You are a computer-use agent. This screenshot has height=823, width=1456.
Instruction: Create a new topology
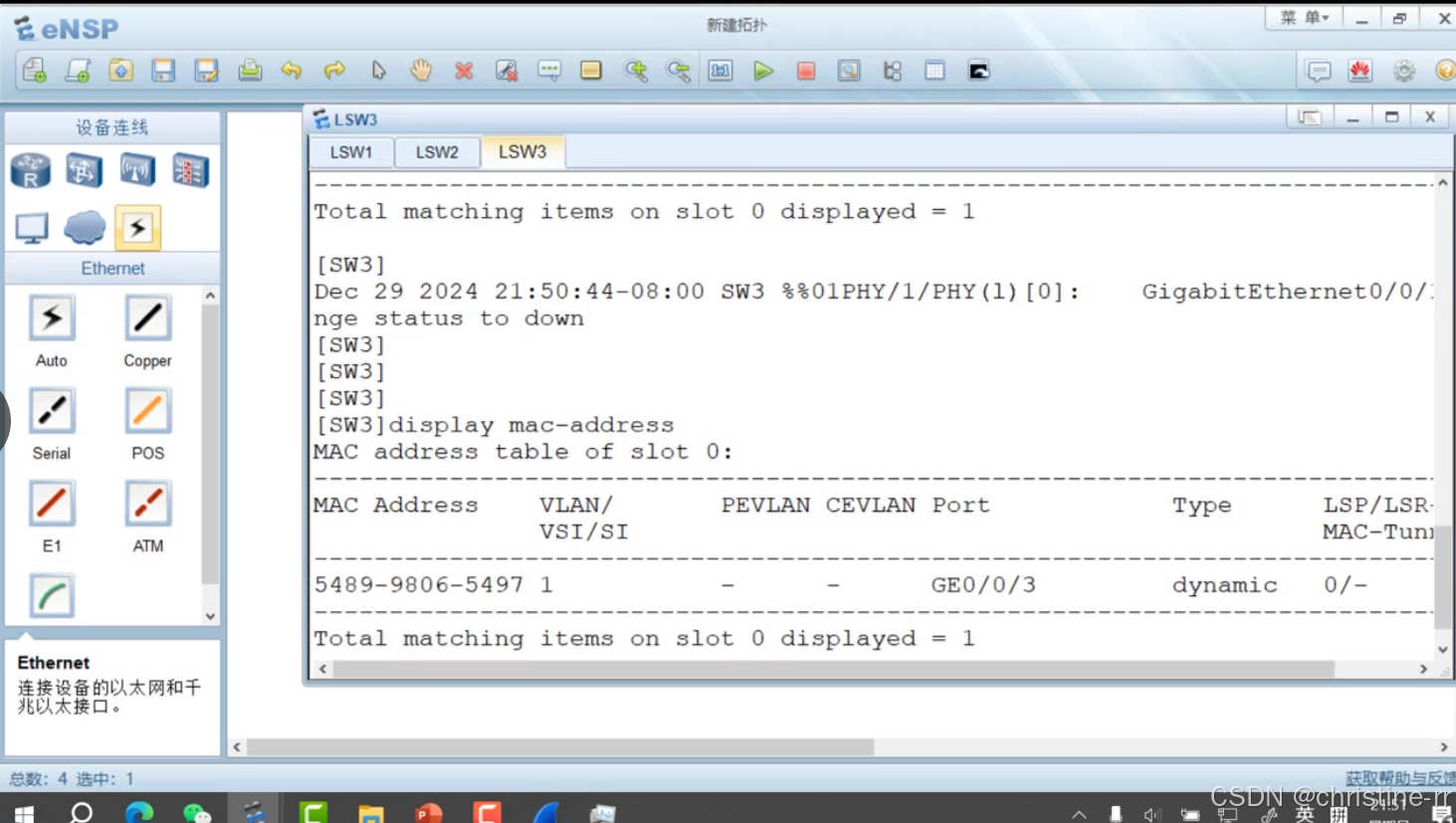click(x=35, y=71)
